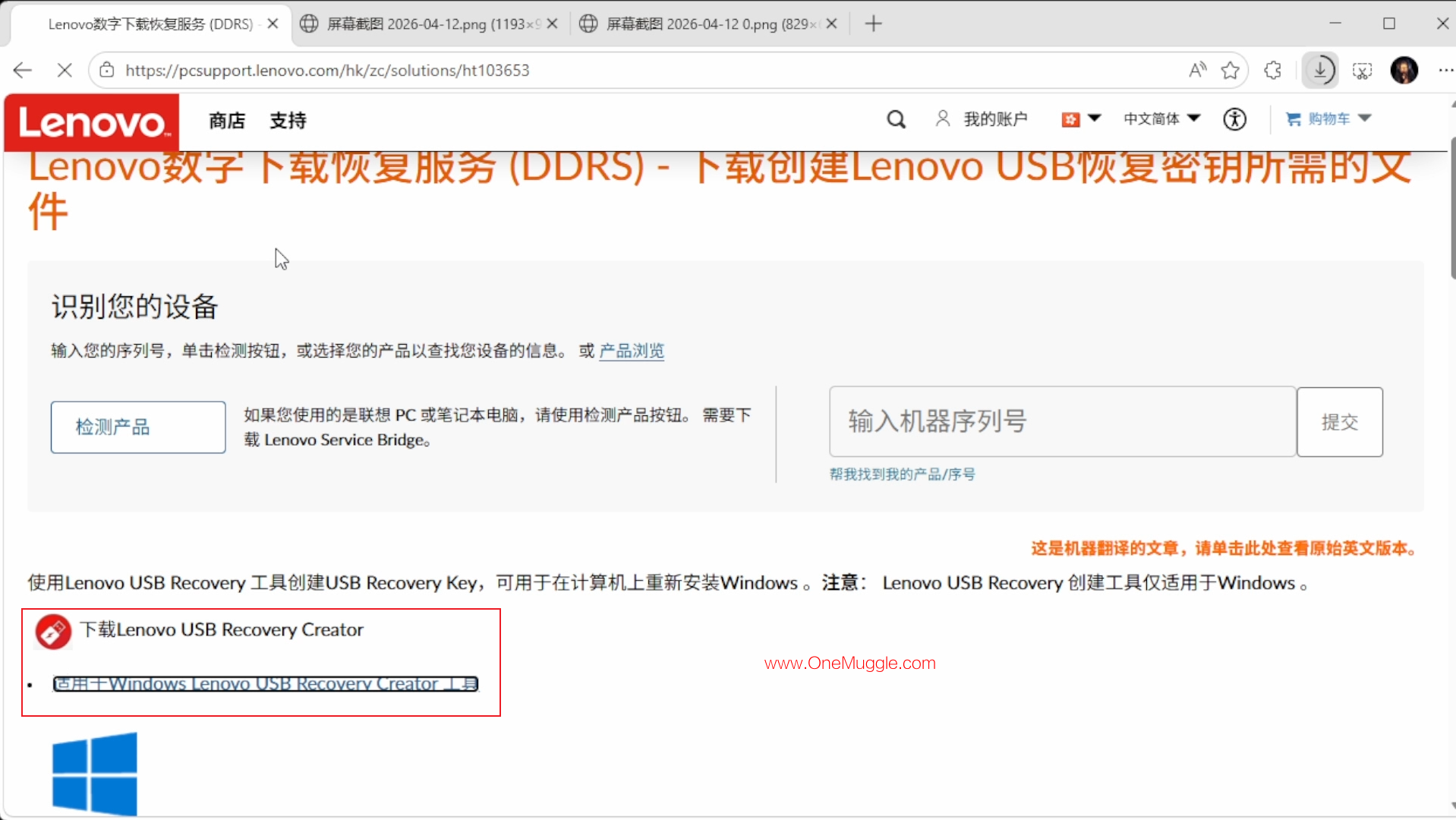Screen dimensions: 1456x820
Task: Open the 商店 menu
Action: (x=227, y=121)
